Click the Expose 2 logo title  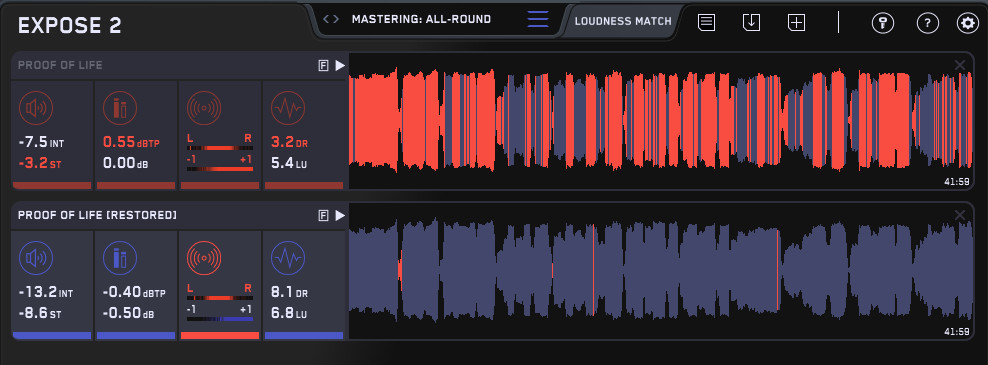coord(70,26)
